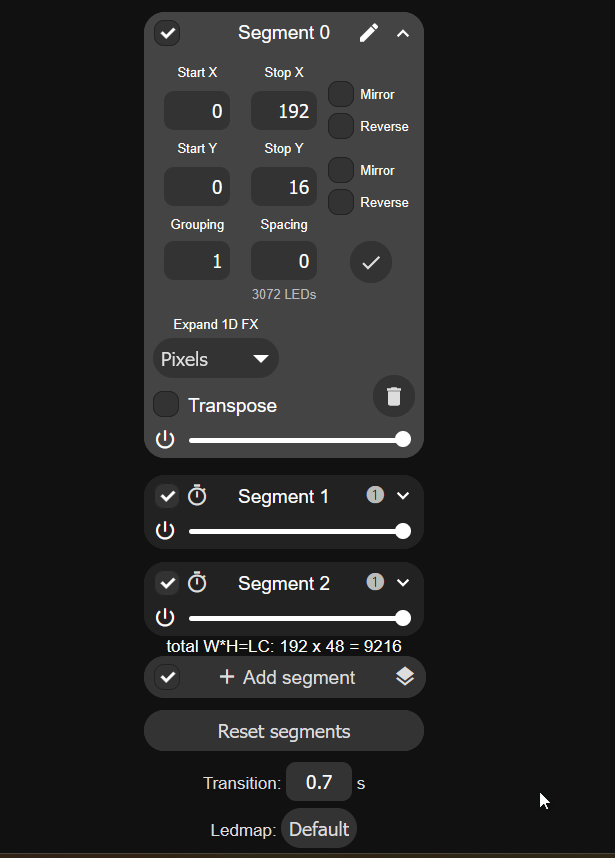Click the stopwatch icon on Segment 1
615x858 pixels.
tap(197, 496)
